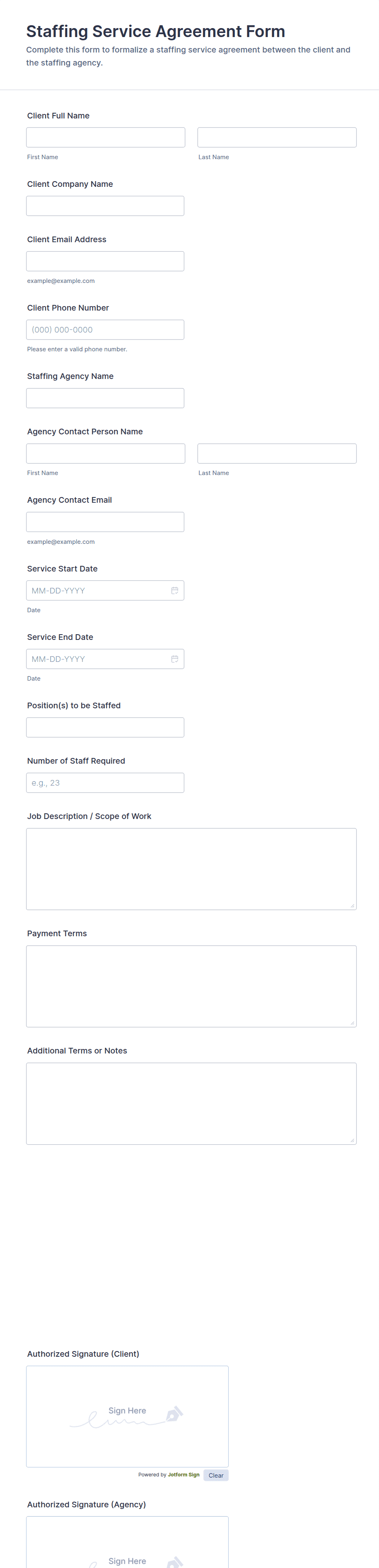Image resolution: width=379 pixels, height=1568 pixels.
Task: Open the Service End Date calendar icon
Action: tap(174, 659)
